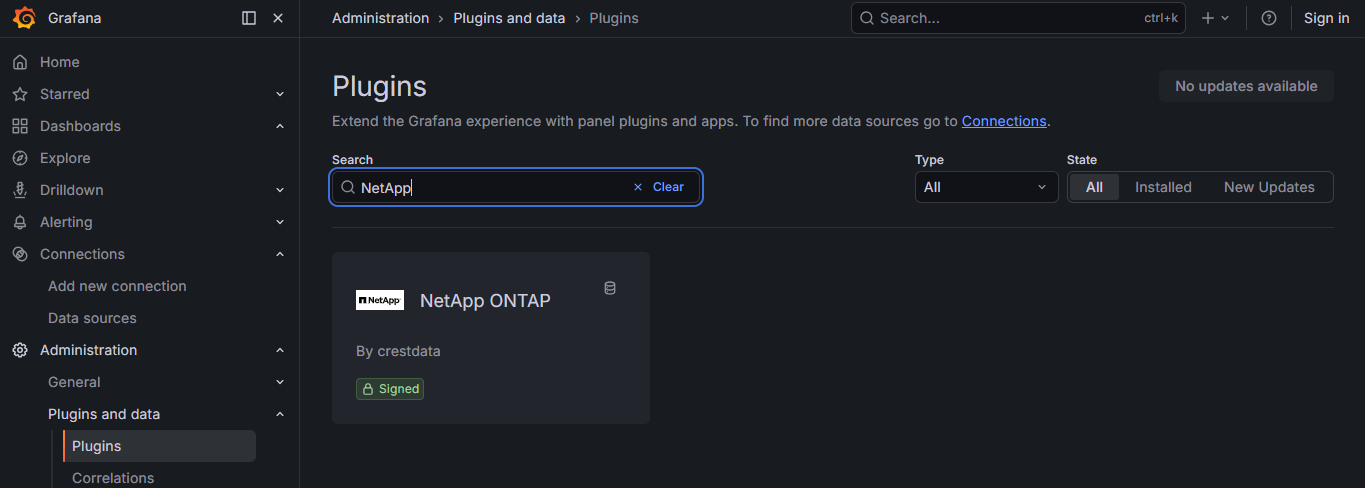The width and height of the screenshot is (1365, 488).
Task: Click the data source type icon on NetApp card
Action: 610,288
